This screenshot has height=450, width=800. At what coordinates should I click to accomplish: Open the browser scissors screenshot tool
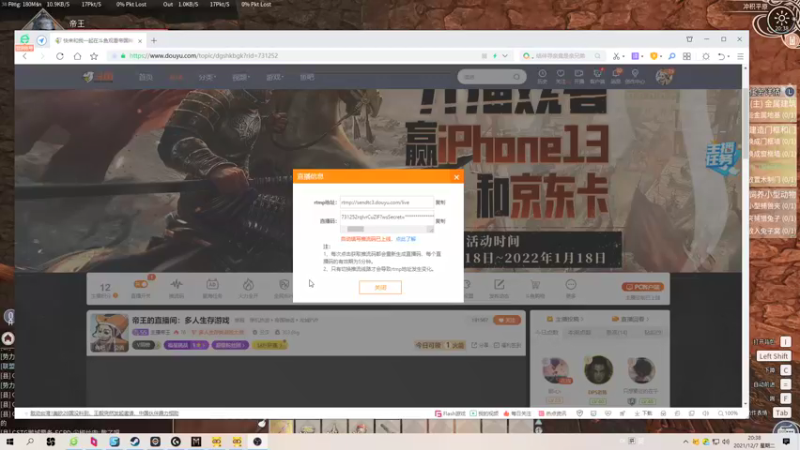point(616,56)
